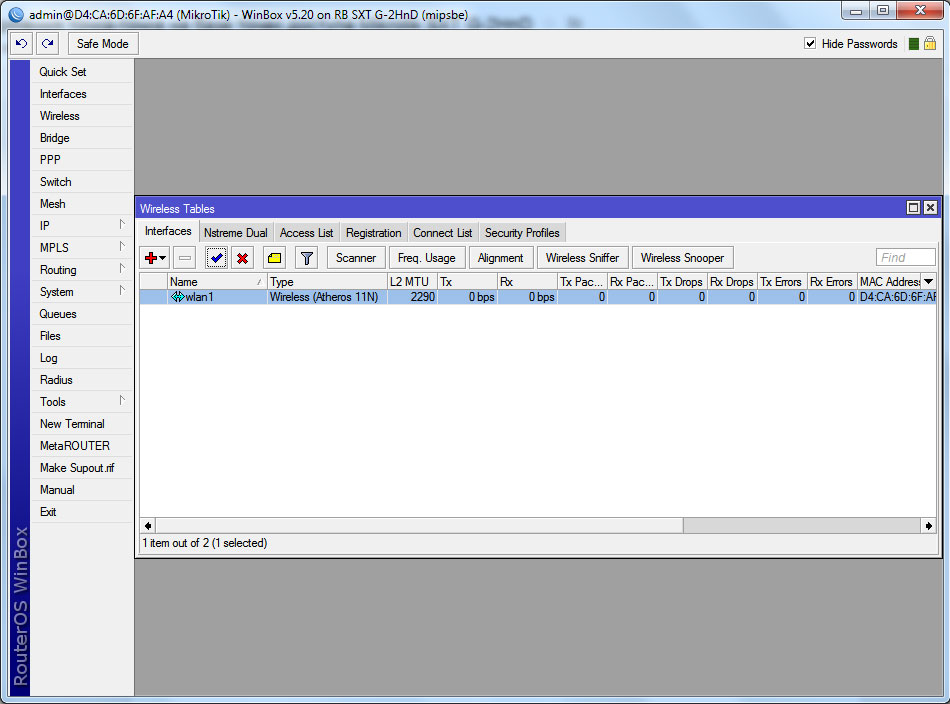The image size is (950, 704).
Task: Click the Scanner button
Action: coord(355,258)
